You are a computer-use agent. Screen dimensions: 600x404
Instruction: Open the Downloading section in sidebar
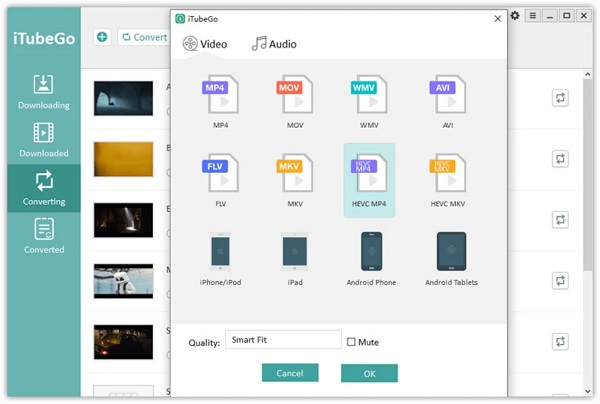[x=44, y=92]
